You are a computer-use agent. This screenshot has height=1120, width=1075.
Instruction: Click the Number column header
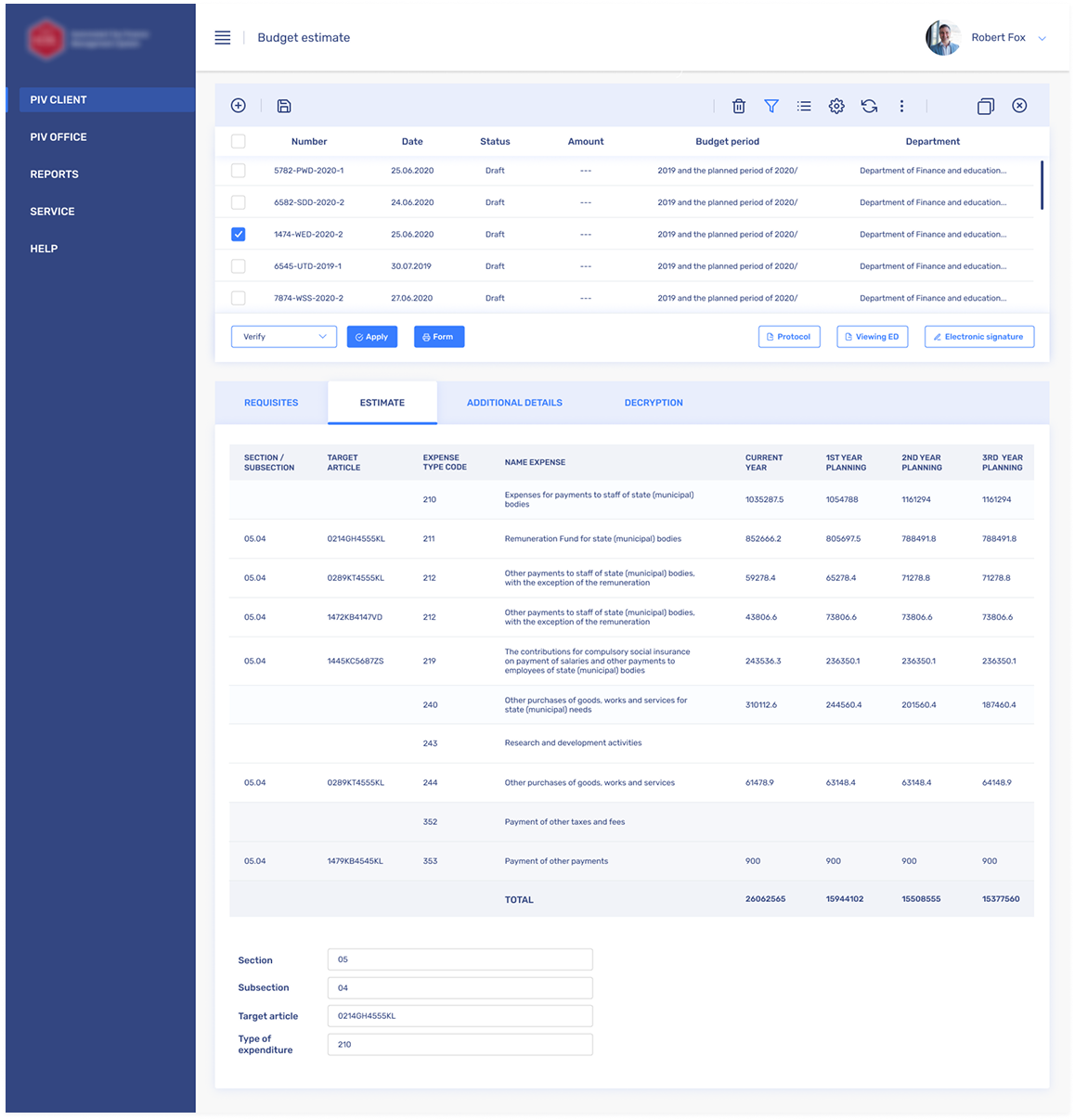[x=309, y=142]
